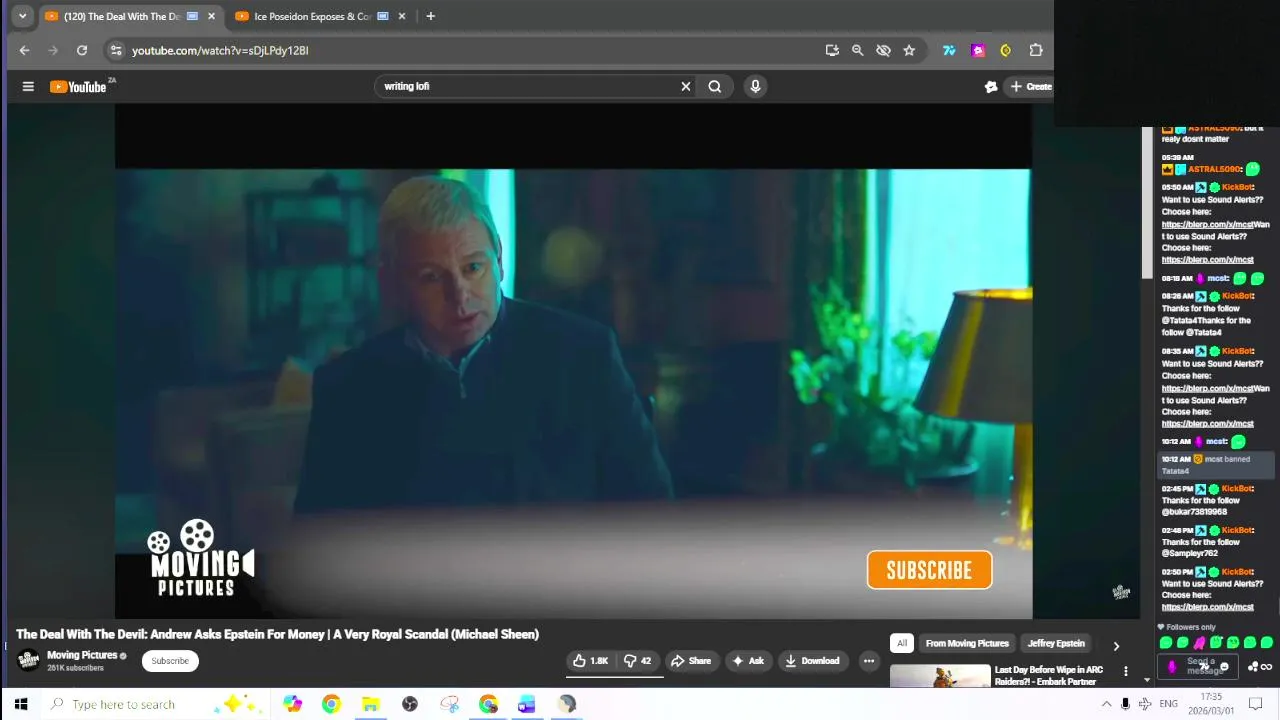Open more actions three-dot menu

tap(868, 661)
